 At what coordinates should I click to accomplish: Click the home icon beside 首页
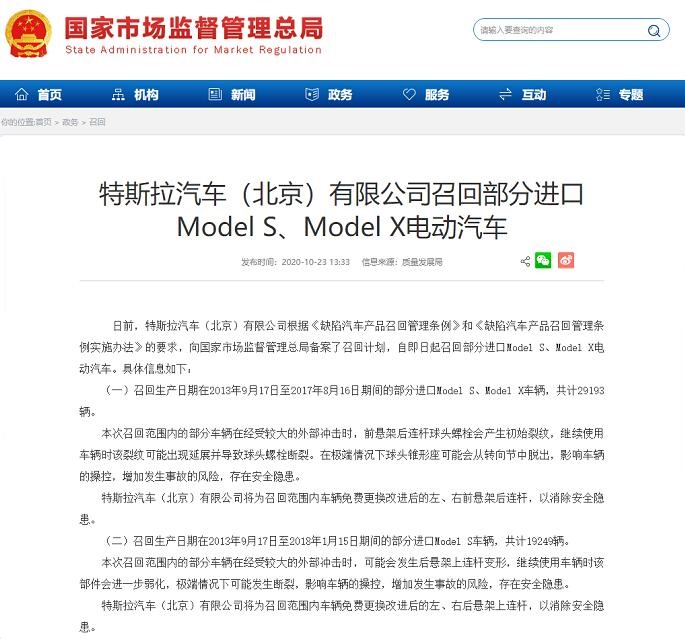(x=21, y=94)
